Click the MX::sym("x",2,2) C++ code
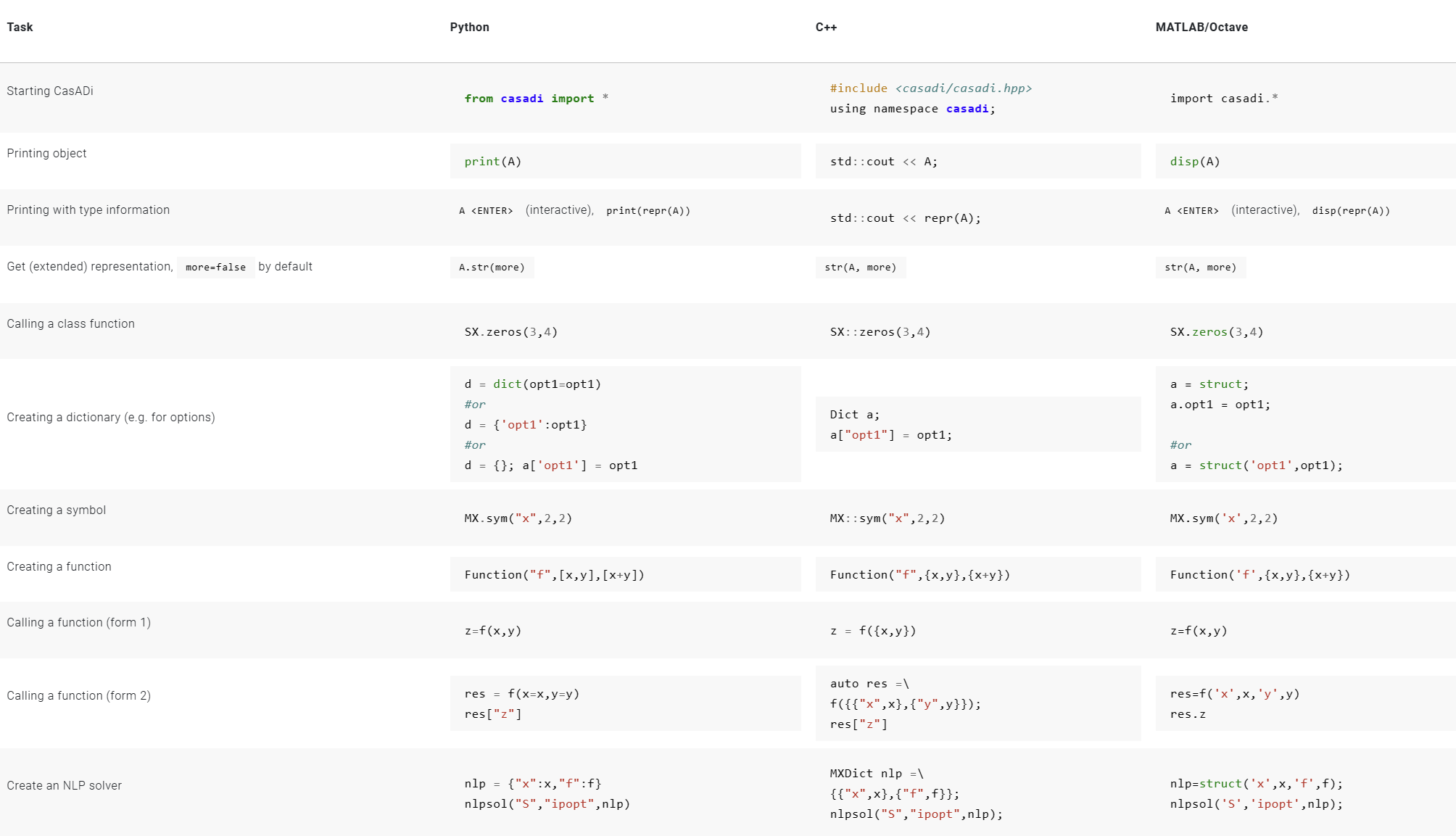Viewport: 1456px width, 836px height. coord(887,518)
